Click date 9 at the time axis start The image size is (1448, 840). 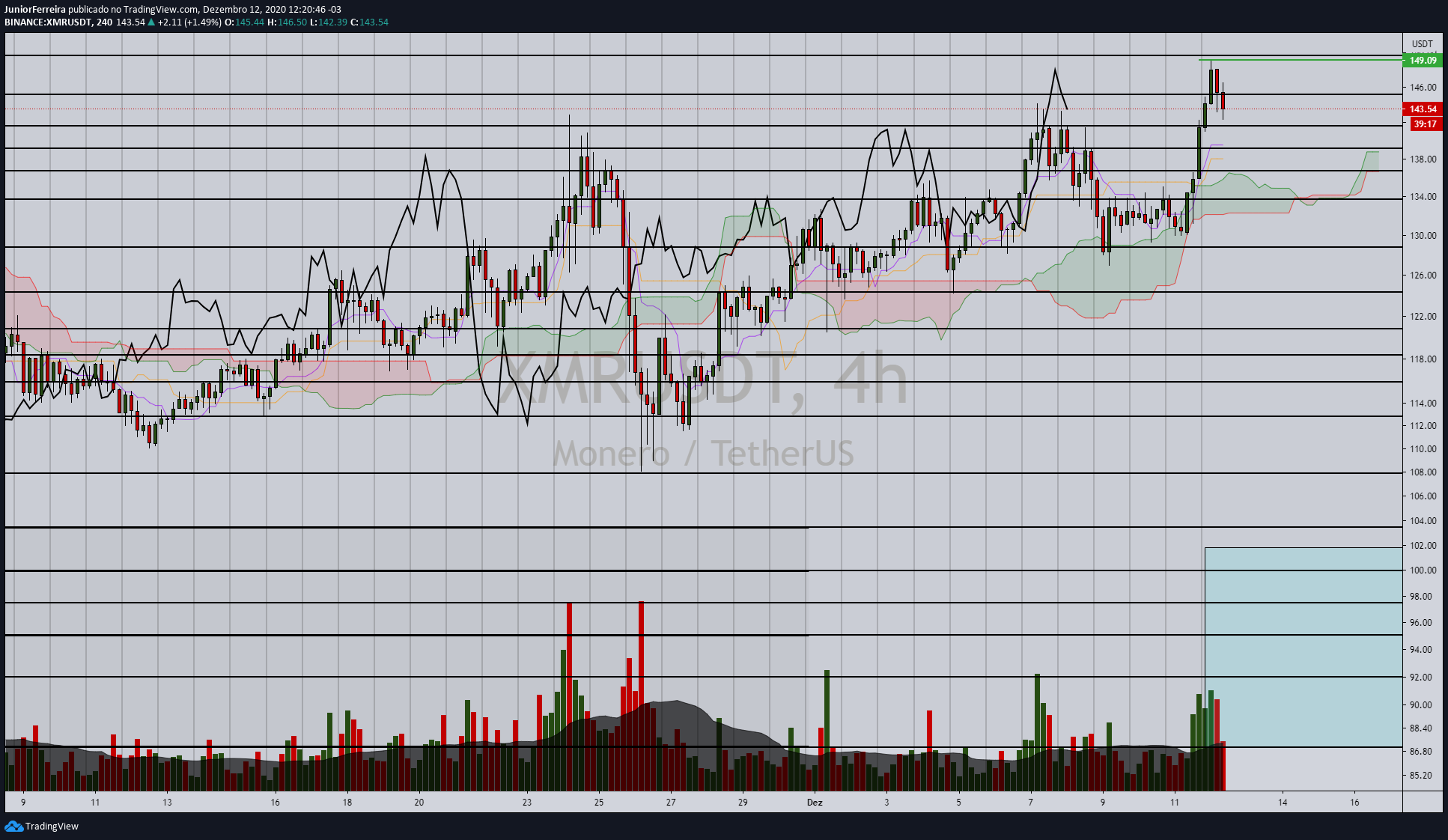23,803
